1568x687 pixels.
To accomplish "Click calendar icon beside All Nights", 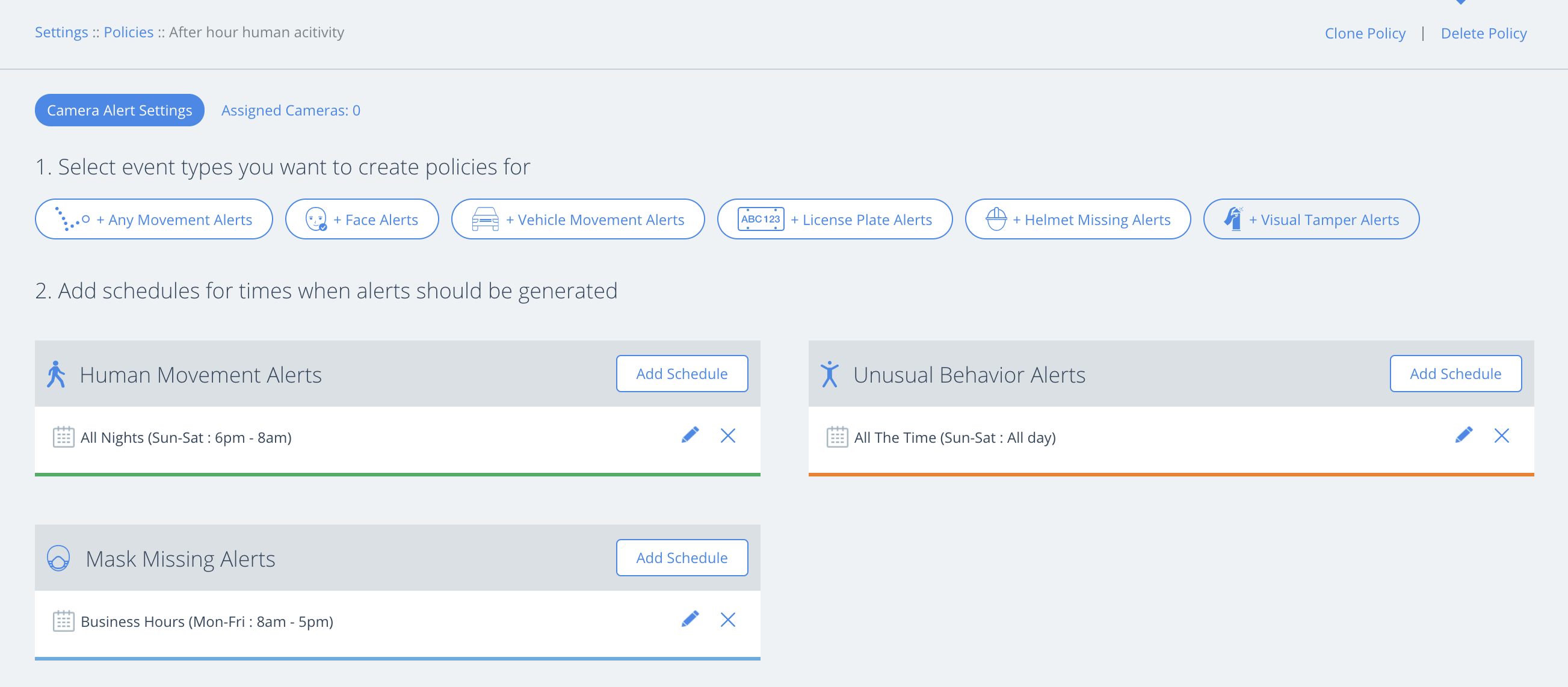I will click(63, 437).
